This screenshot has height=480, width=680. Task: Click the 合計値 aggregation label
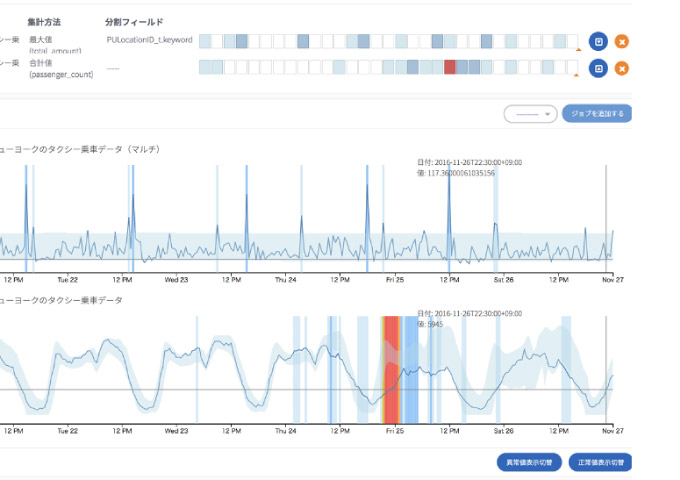coord(41,63)
